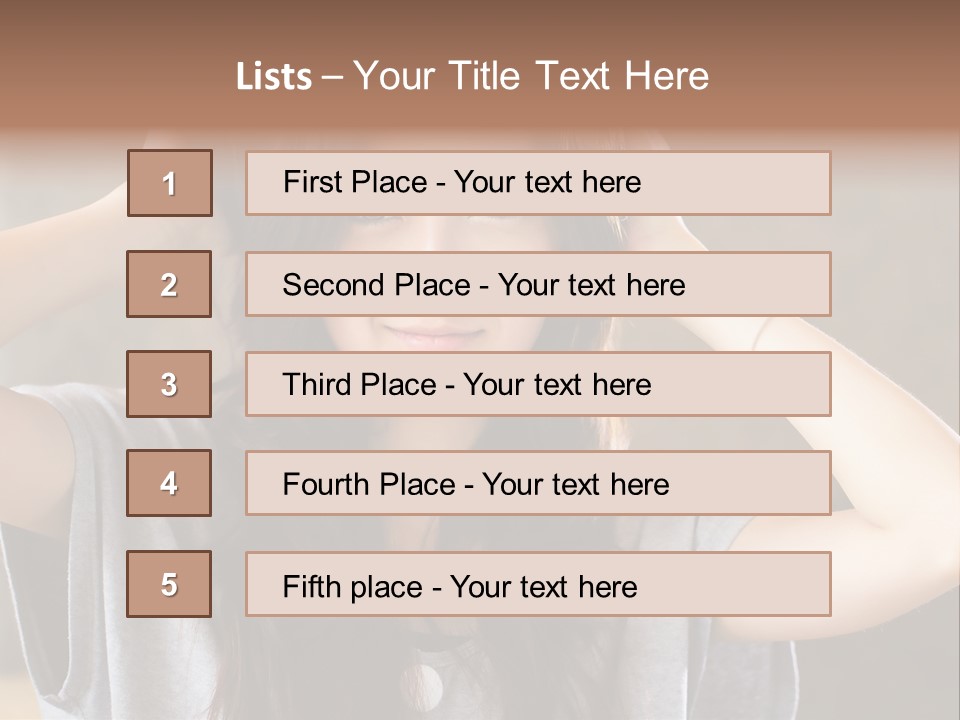The image size is (960, 720).
Task: Select the number 2 square
Action: [169, 285]
